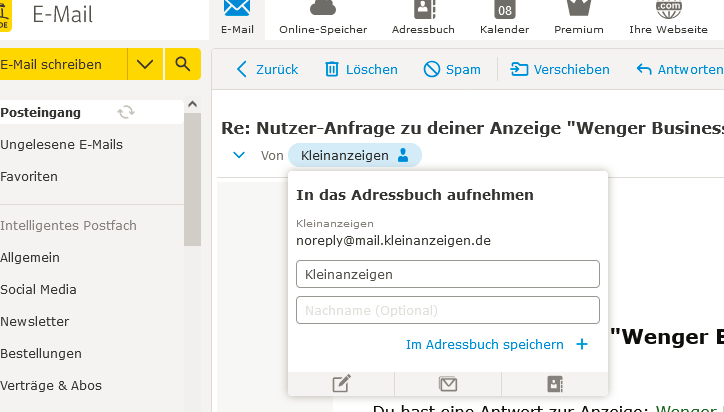The image size is (724, 412).
Task: Open the Kalender icon
Action: coord(504,9)
